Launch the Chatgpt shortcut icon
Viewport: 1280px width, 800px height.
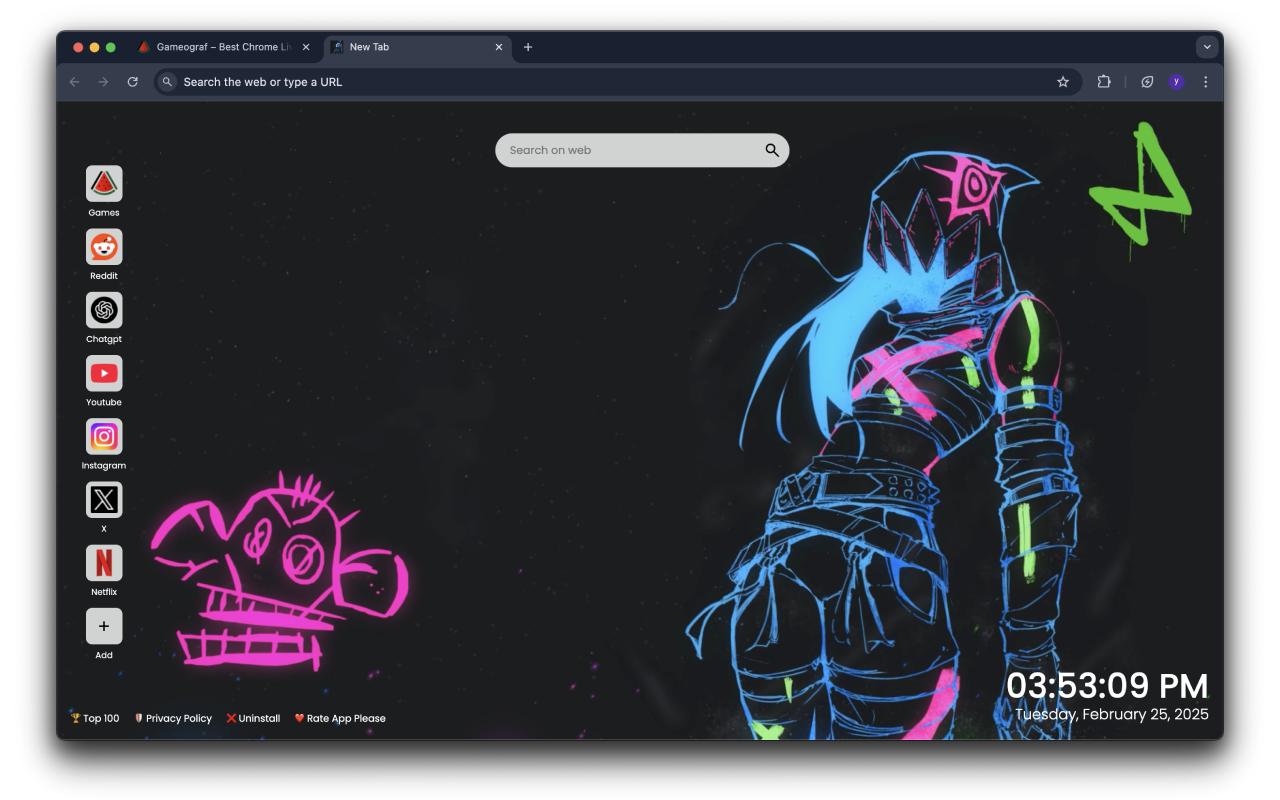coord(104,310)
